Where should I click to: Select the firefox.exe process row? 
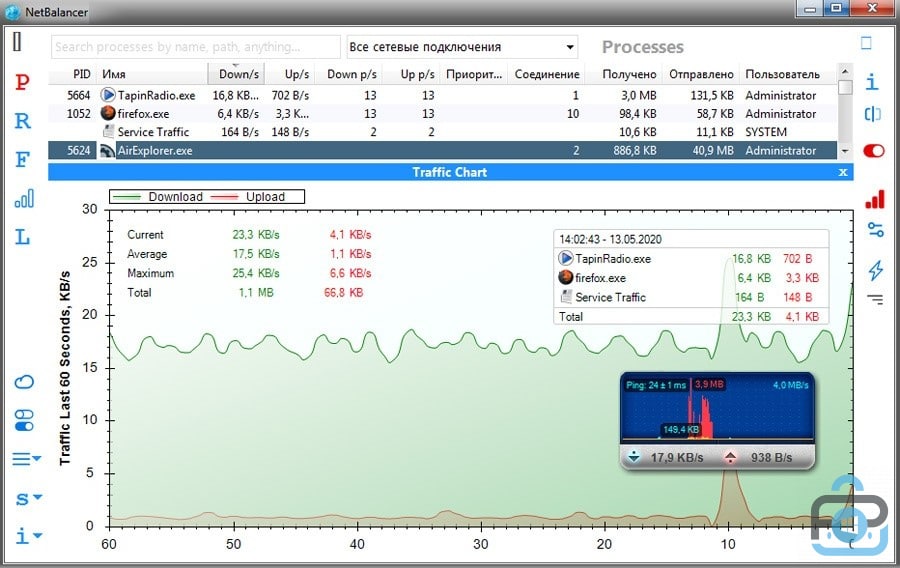pos(443,114)
